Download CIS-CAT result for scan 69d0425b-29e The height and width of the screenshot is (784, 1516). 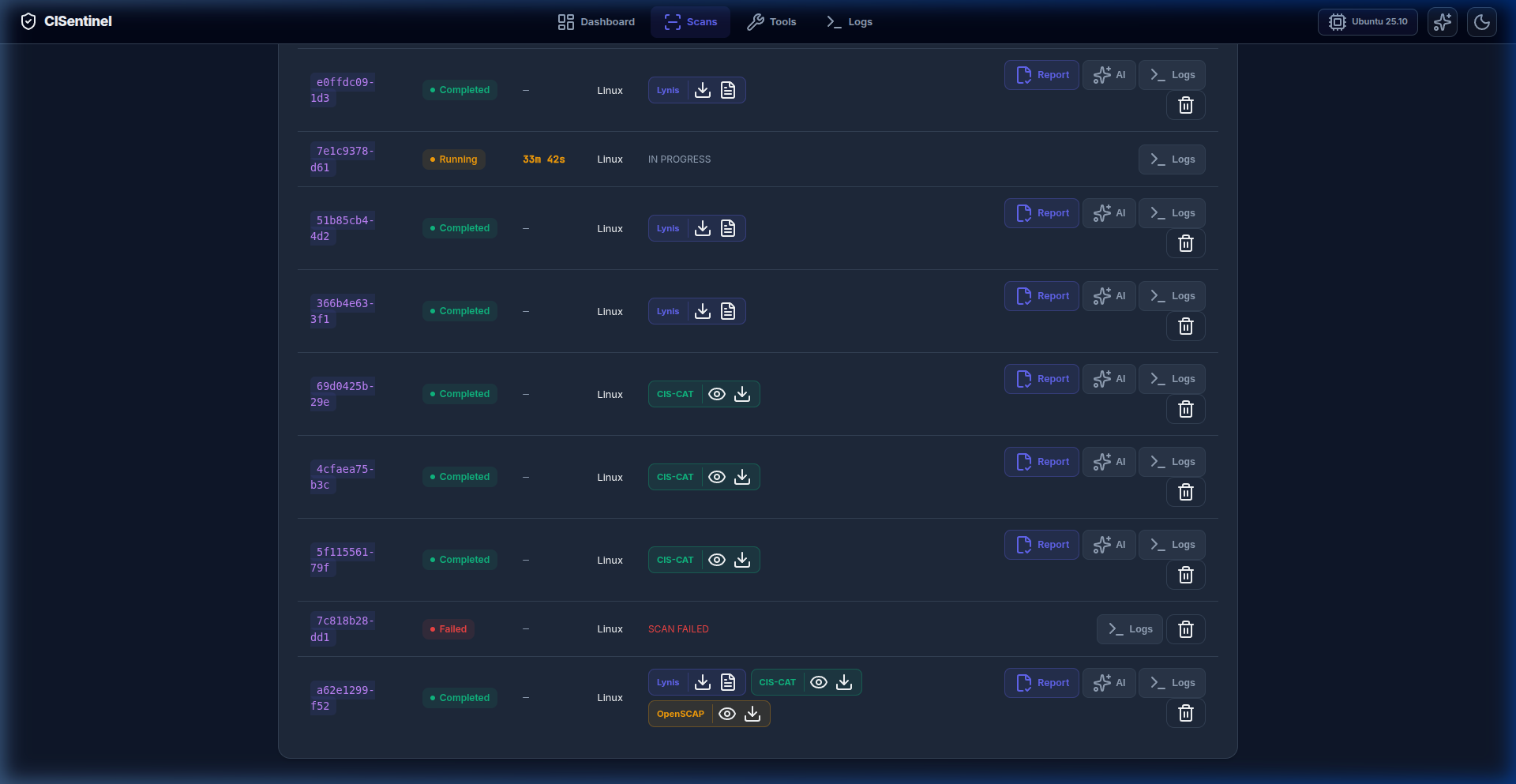coord(742,394)
